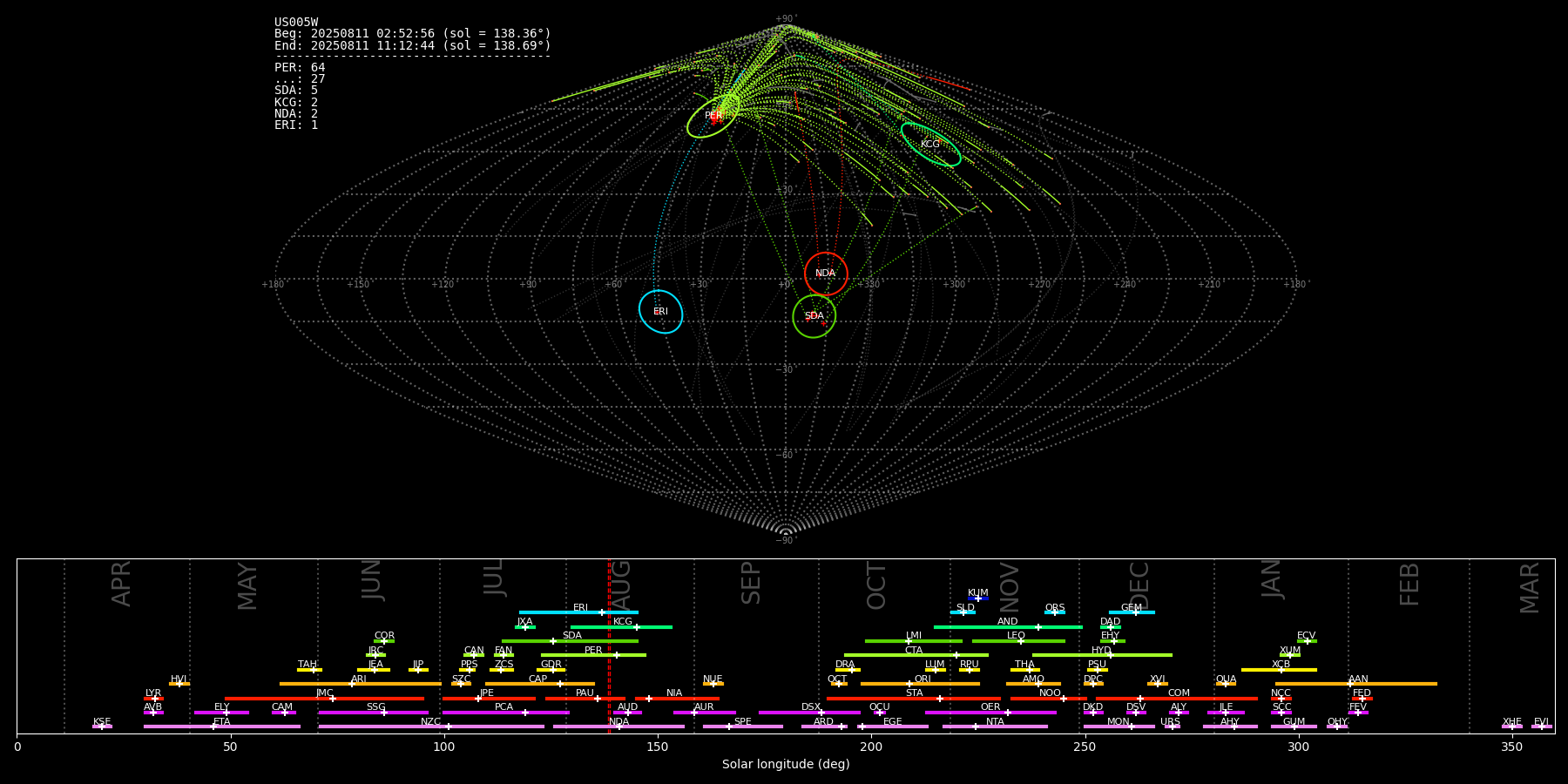Click the PER radiant ellipse on sky map

click(x=713, y=116)
